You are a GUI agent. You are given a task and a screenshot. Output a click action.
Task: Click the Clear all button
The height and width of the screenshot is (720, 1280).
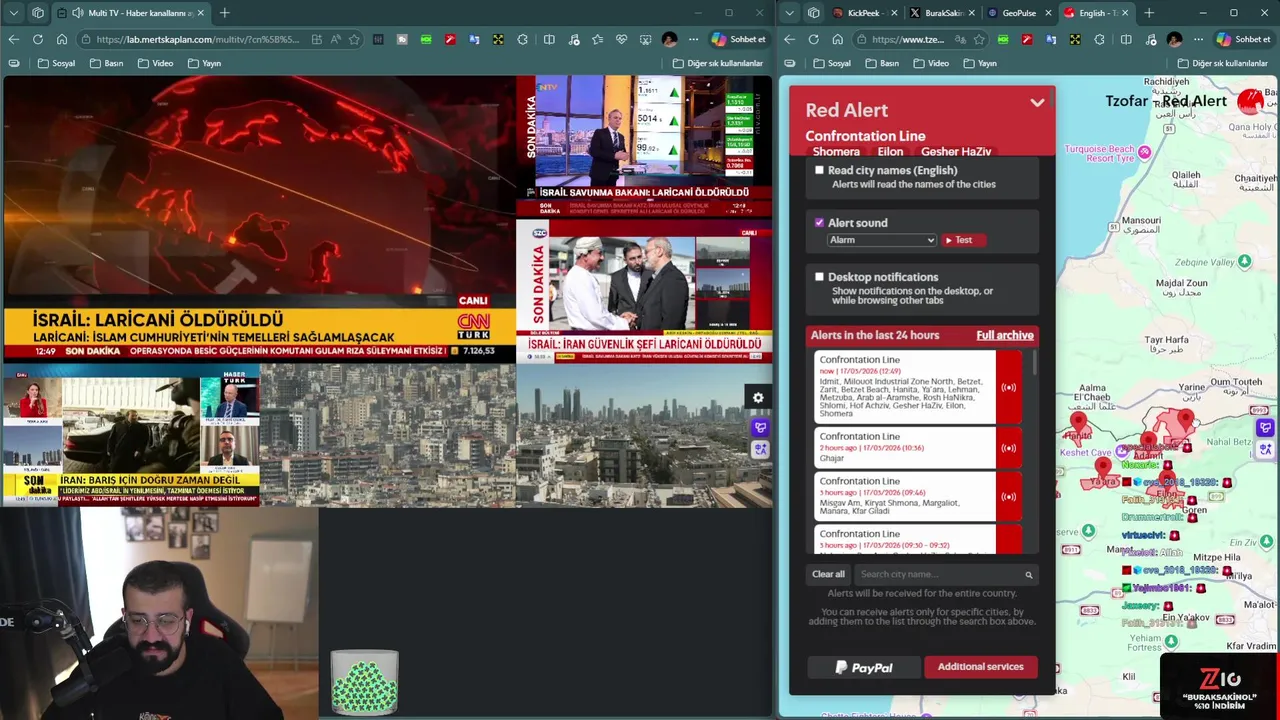point(828,574)
